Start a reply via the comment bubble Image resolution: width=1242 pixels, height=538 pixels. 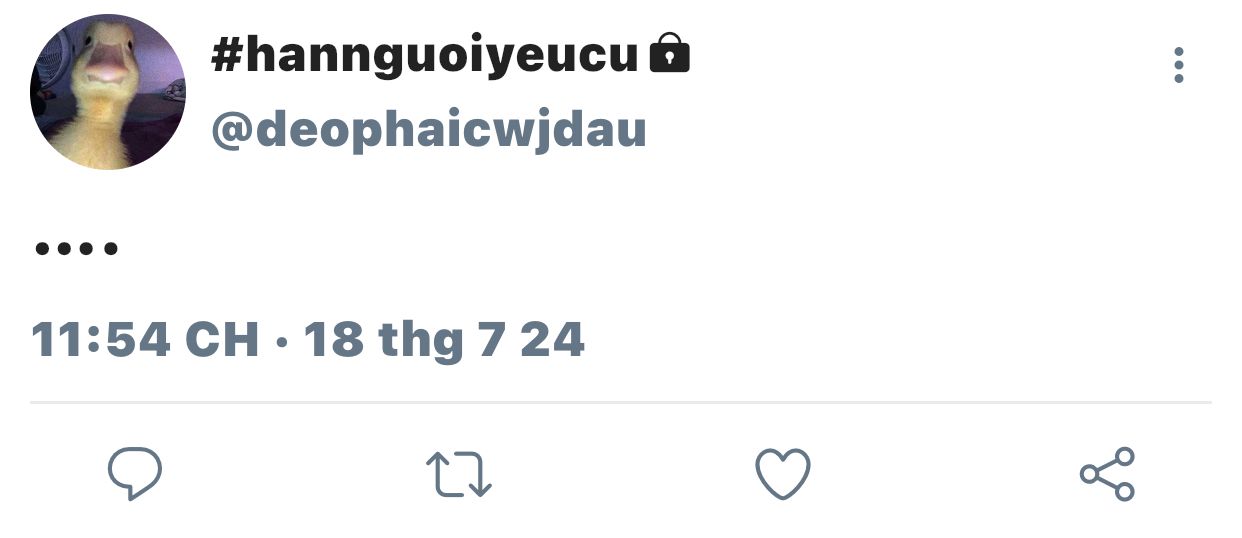point(134,474)
